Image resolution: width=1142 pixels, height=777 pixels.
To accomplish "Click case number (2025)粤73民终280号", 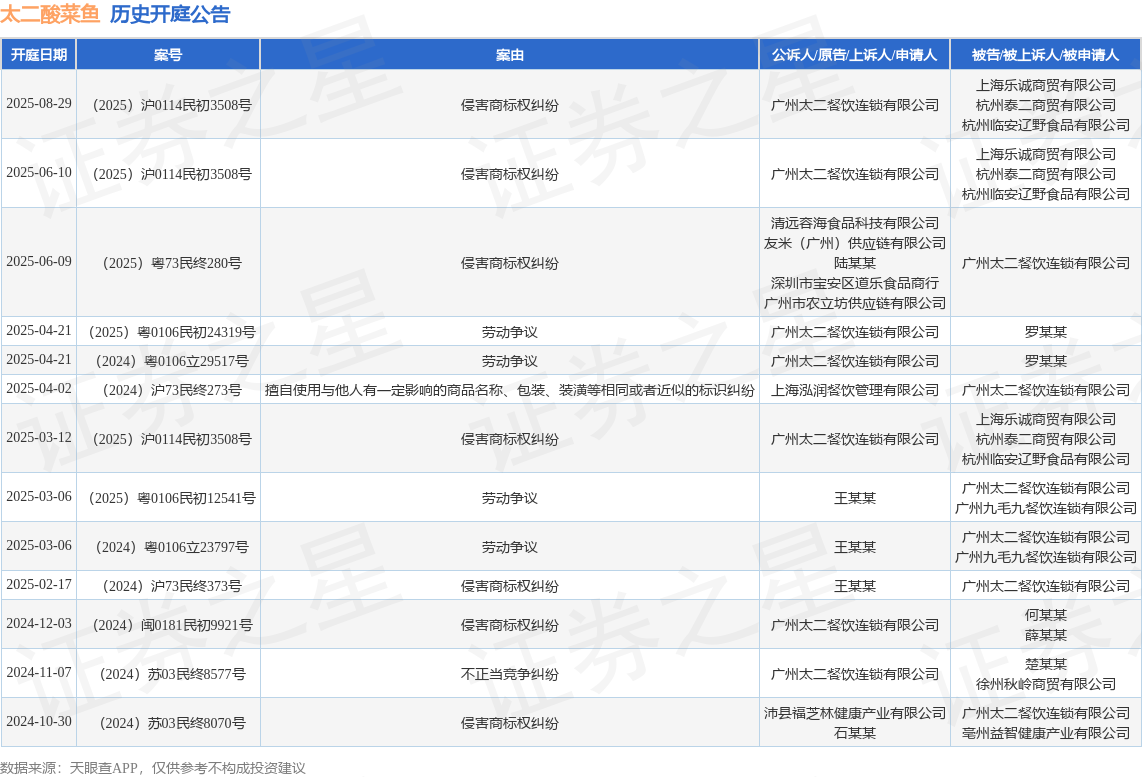I will (172, 263).
